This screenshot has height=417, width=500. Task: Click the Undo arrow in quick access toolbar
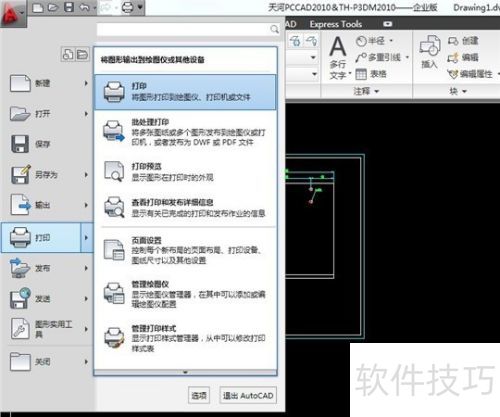(85, 7)
